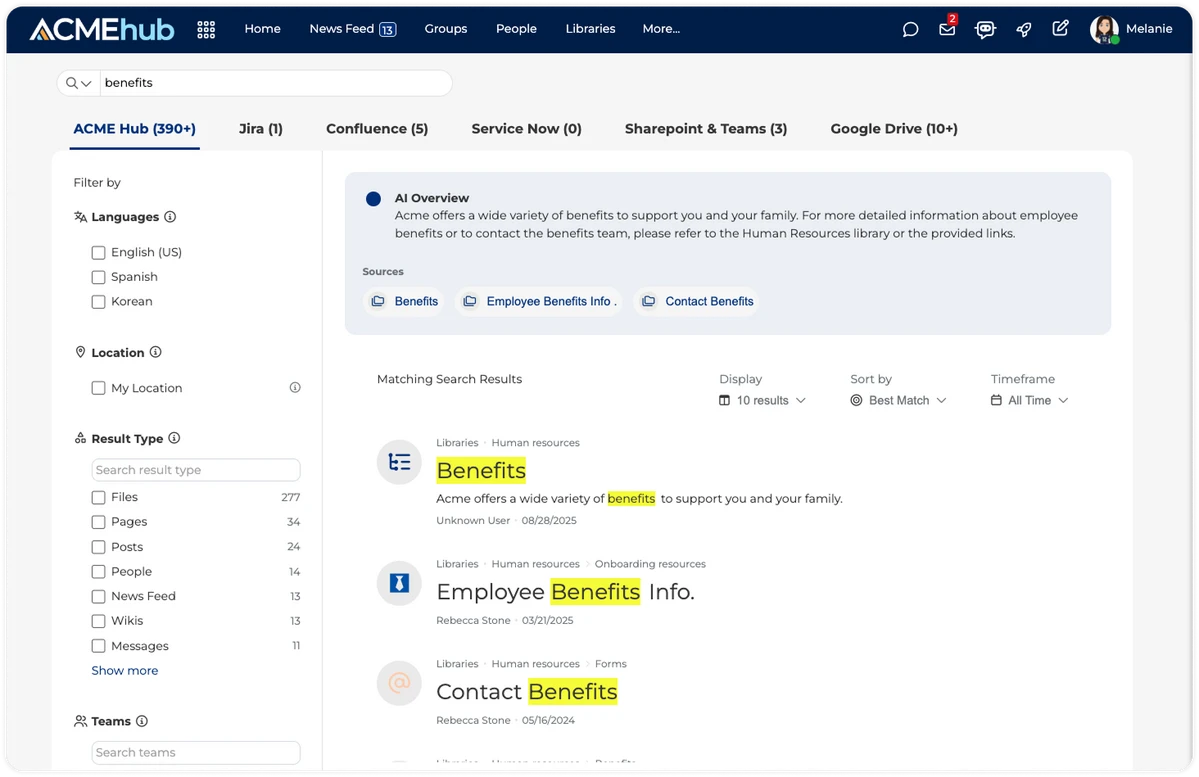
Task: Open the messages chat bubble icon
Action: 909,29
